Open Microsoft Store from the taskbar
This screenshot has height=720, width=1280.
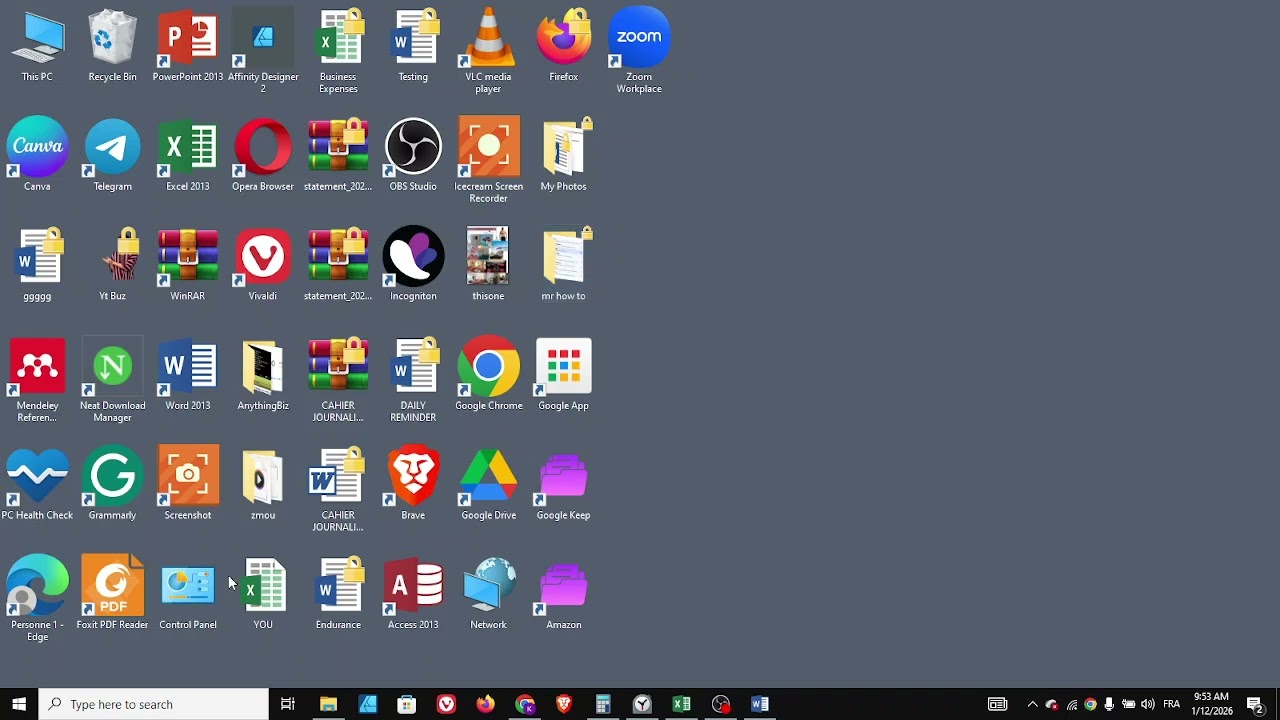click(x=406, y=704)
